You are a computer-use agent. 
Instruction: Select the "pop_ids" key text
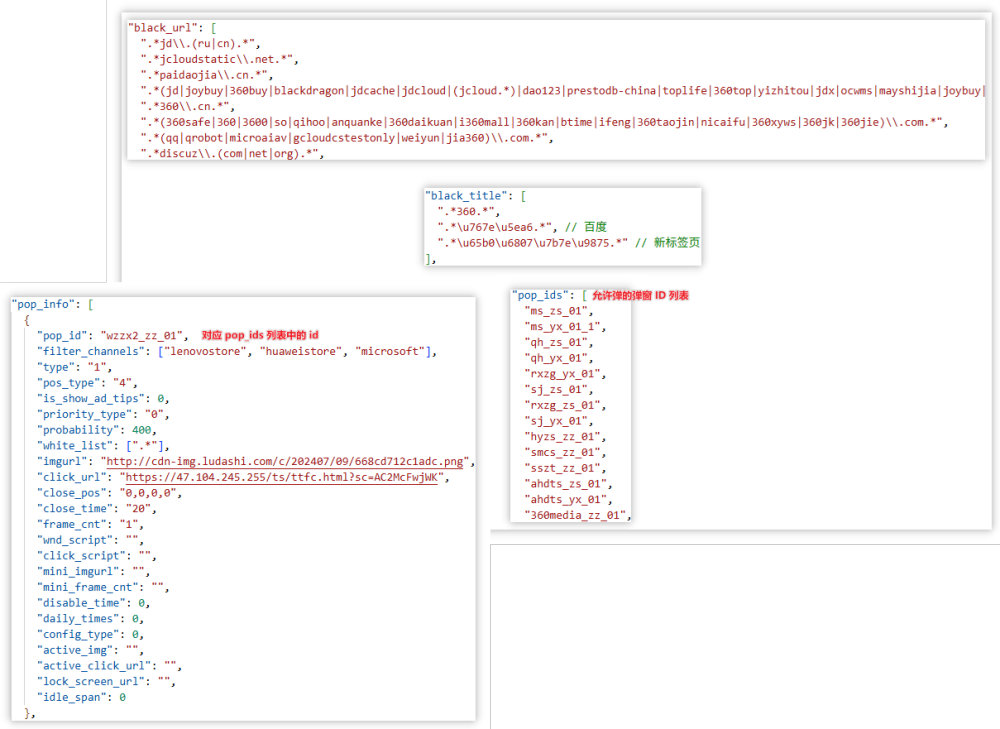pyautogui.click(x=541, y=295)
